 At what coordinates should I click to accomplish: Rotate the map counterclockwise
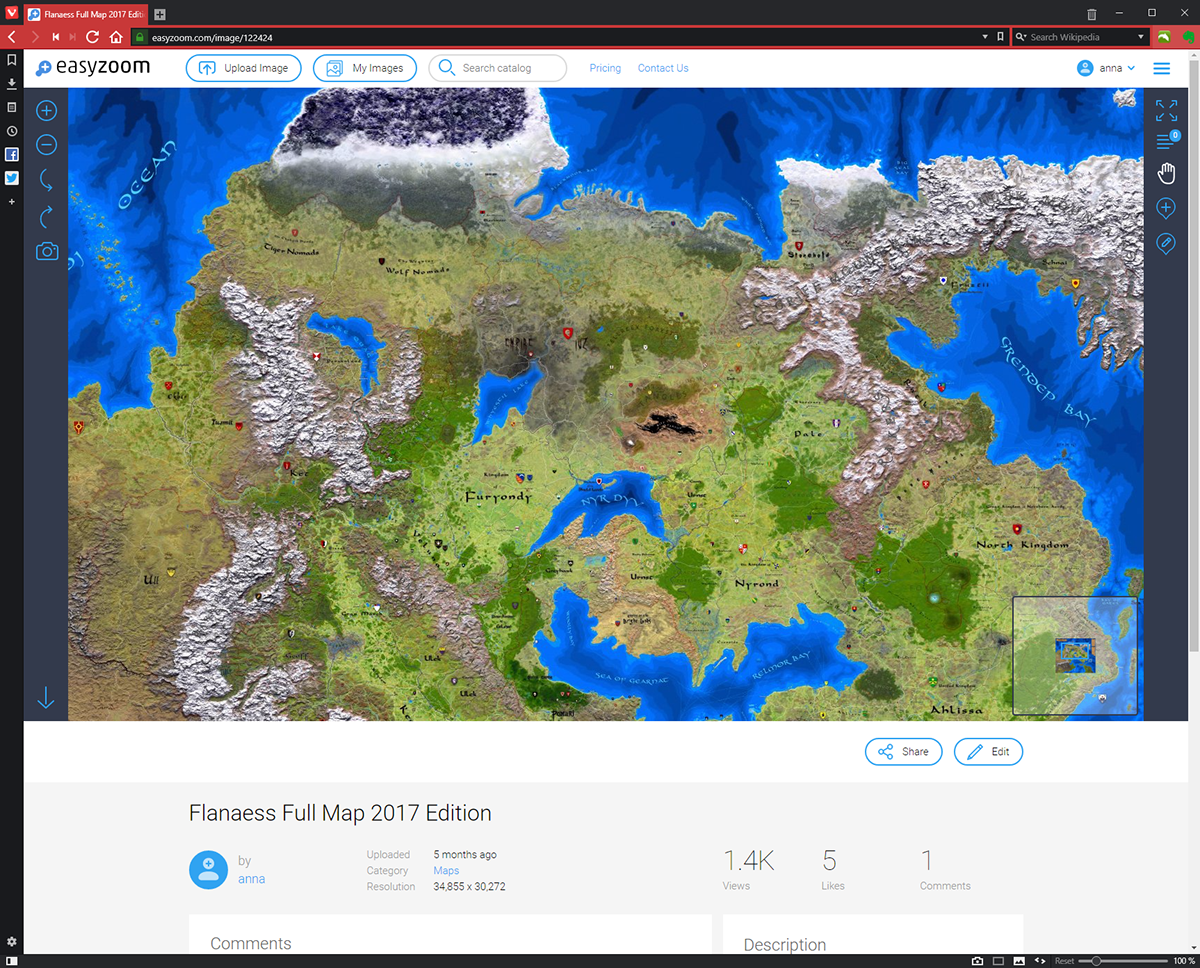(x=46, y=180)
